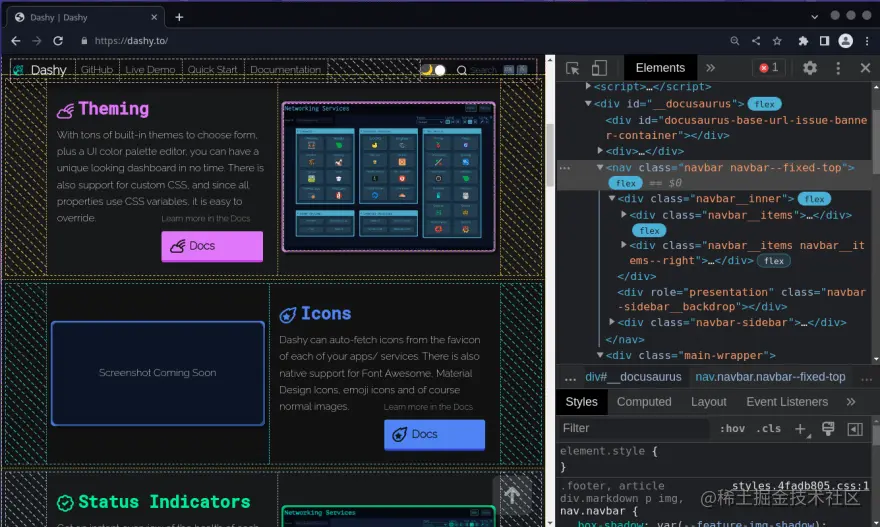This screenshot has height=527, width=880.
Task: Open the DevTools error counter badge
Action: click(x=768, y=68)
